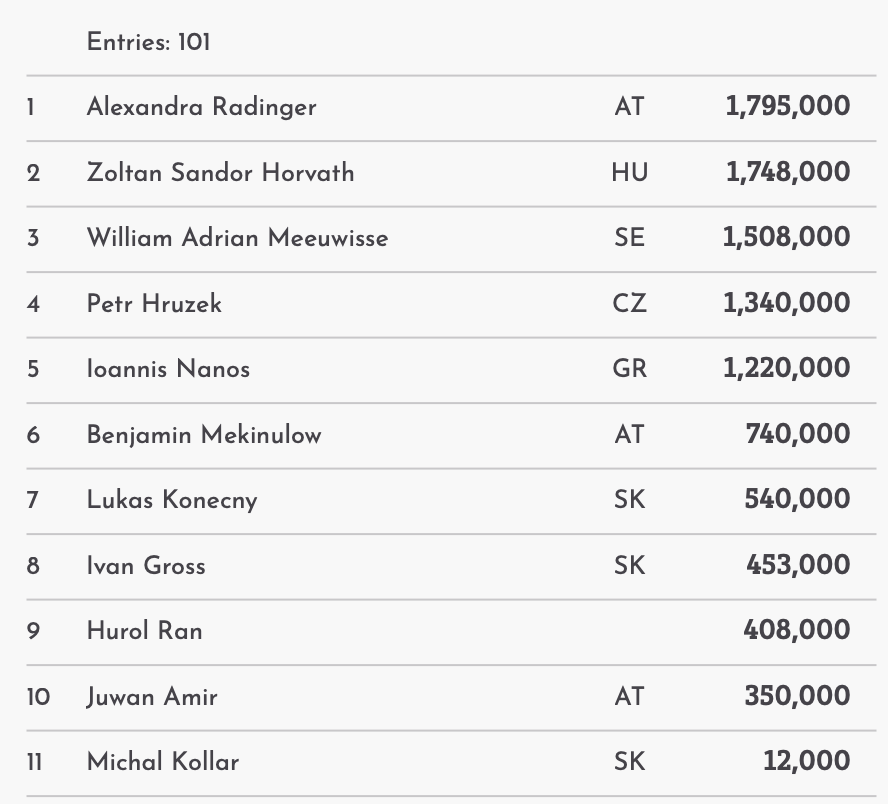This screenshot has height=804, width=888.
Task: Open Juwan Amir's player name
Action: coord(152,697)
